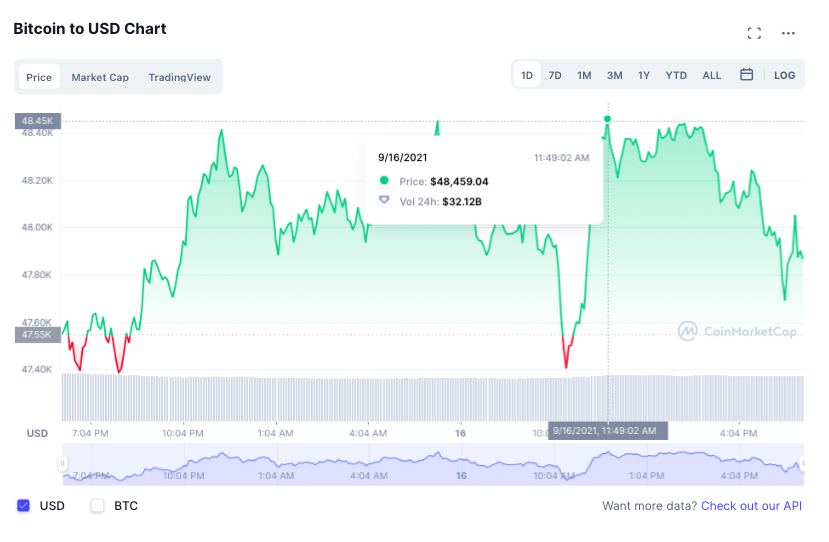This screenshot has height=542, width=829.
Task: Open the Check out our API link
Action: (x=751, y=506)
